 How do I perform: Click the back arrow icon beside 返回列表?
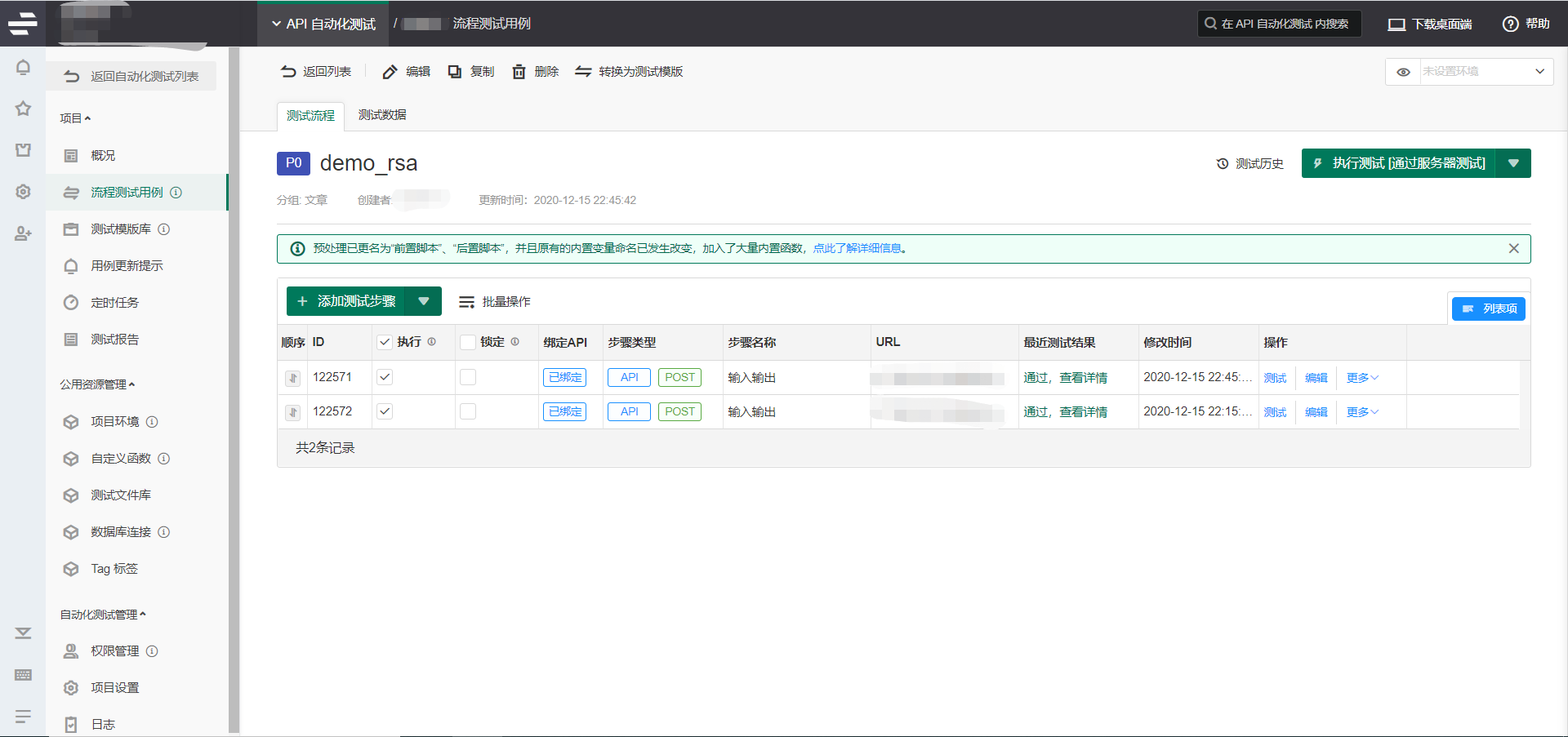coord(288,72)
